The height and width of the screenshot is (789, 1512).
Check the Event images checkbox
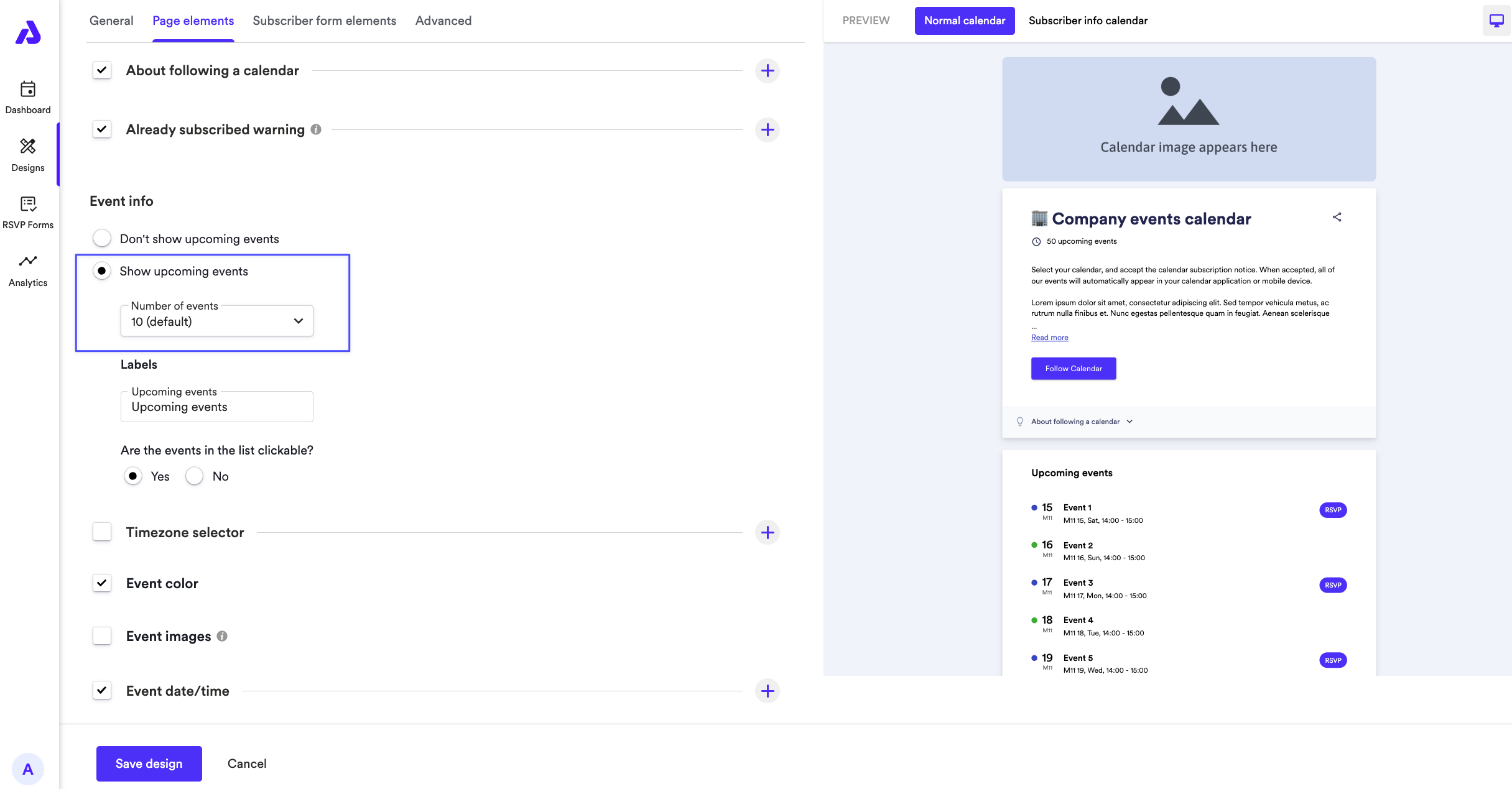pyautogui.click(x=102, y=636)
